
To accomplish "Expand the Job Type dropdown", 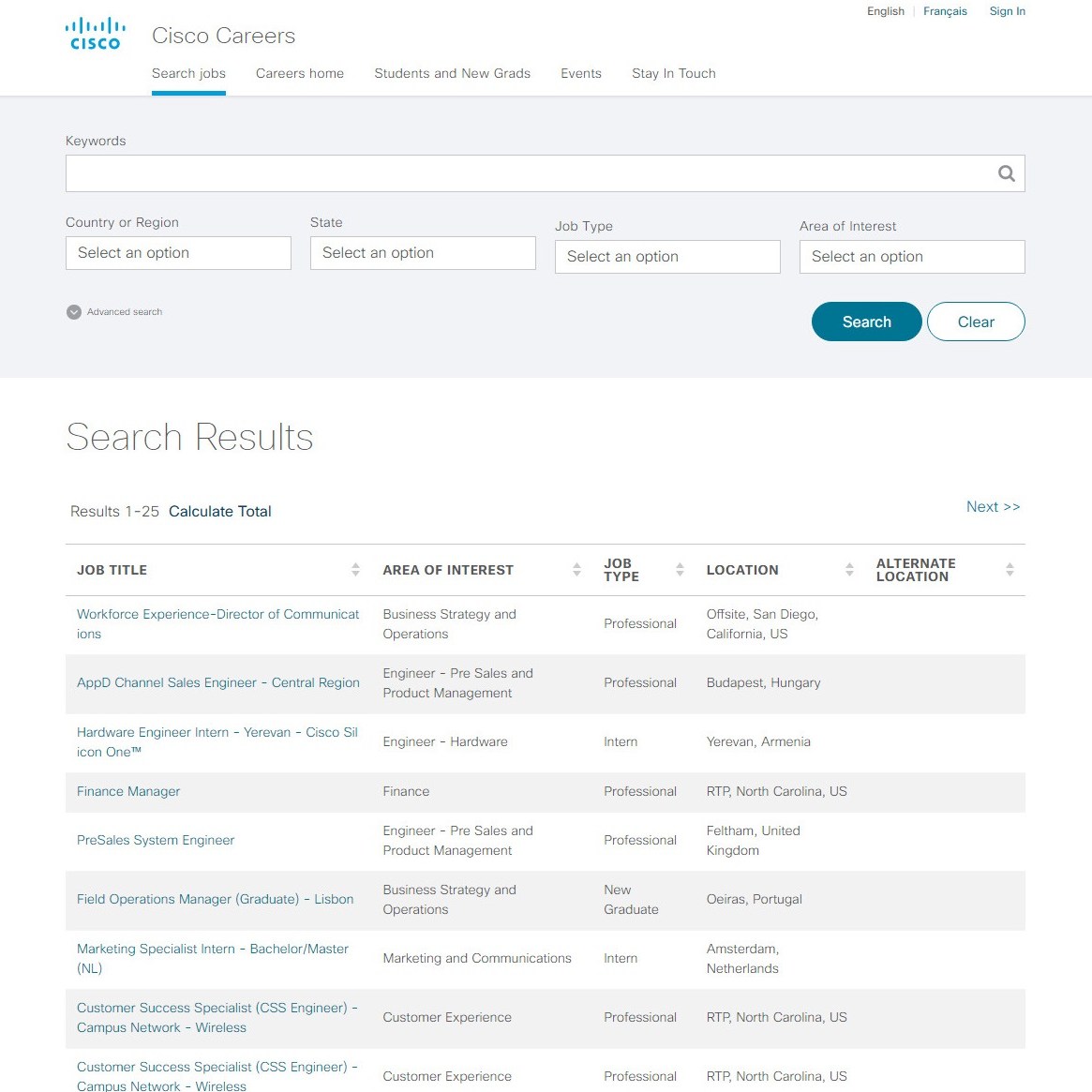I will click(x=667, y=257).
